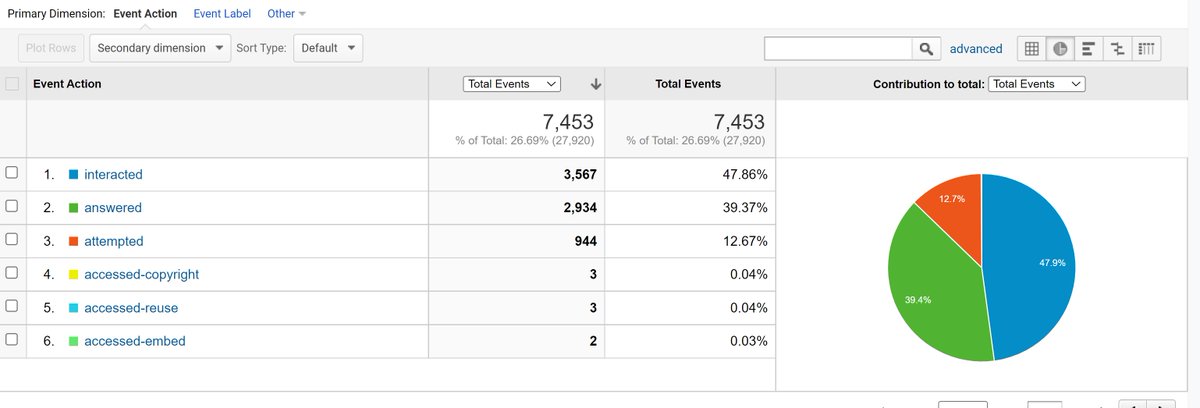Switch to data table view icon

1031,48
